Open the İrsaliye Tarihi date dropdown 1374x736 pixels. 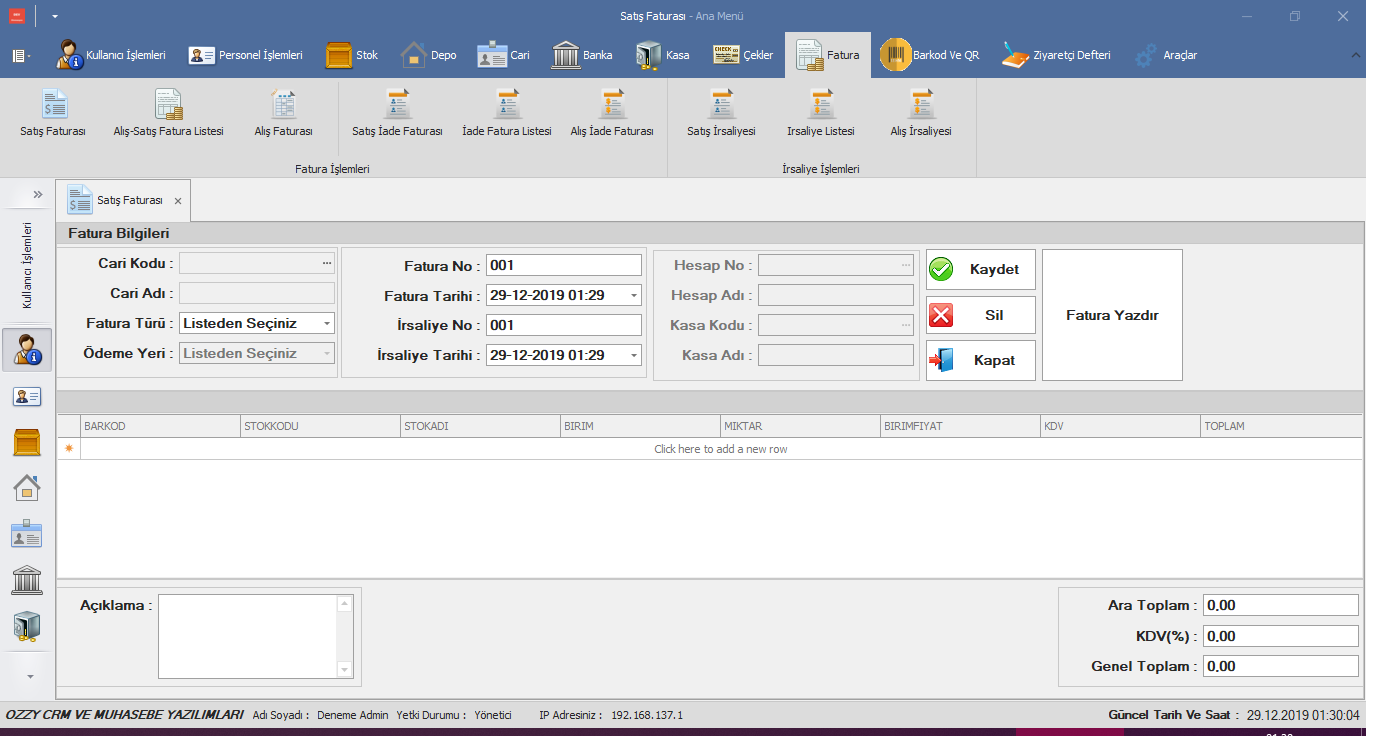point(633,355)
